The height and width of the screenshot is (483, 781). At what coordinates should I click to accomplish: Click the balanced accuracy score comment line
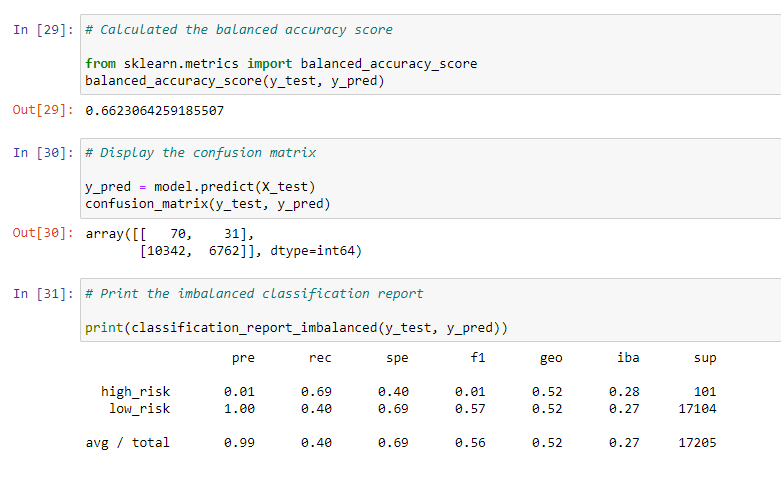[x=239, y=30]
